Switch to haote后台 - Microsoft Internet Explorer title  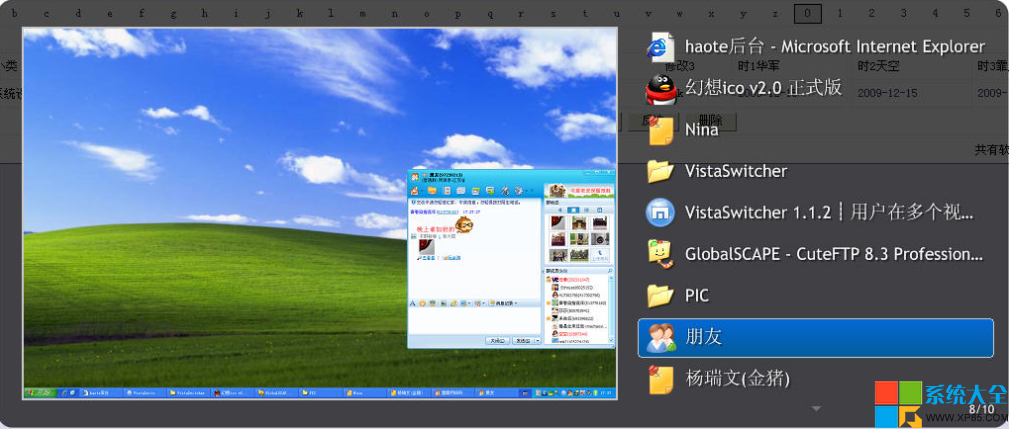click(x=835, y=47)
